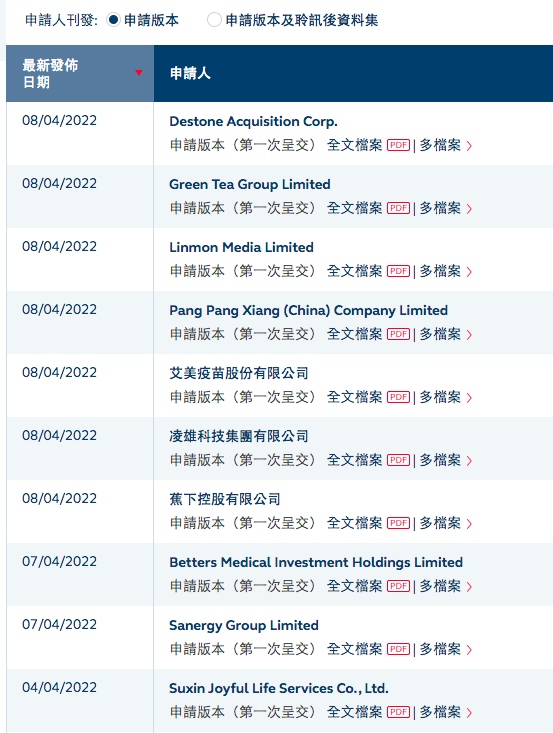The width and height of the screenshot is (553, 733).
Task: Expand 多檔案 chevron for Betters Medical Investment
Action: tap(469, 587)
